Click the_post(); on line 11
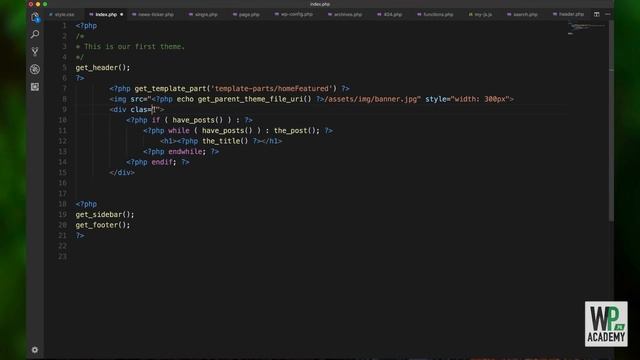This screenshot has width=640, height=360. click(x=297, y=131)
